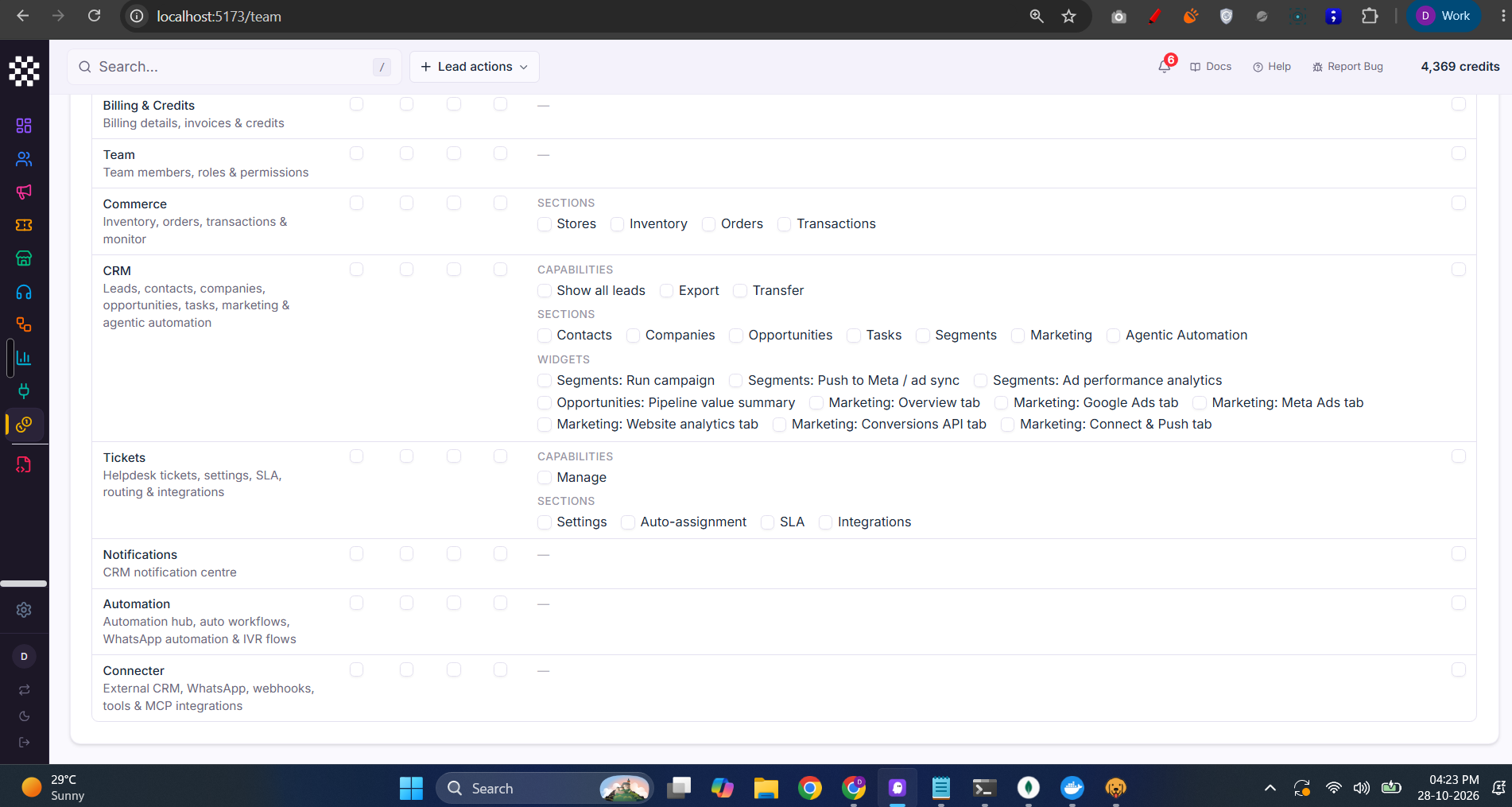
Task: Enable Marketing: Google Ads tab widget
Action: [1002, 403]
